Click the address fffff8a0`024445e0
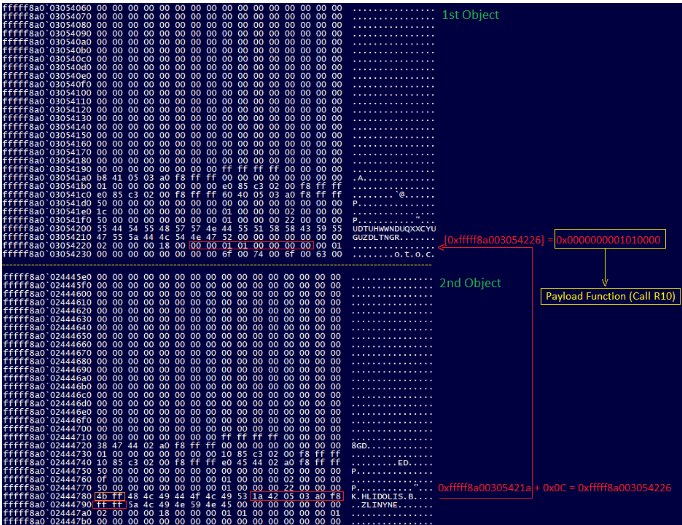 (x=47, y=276)
